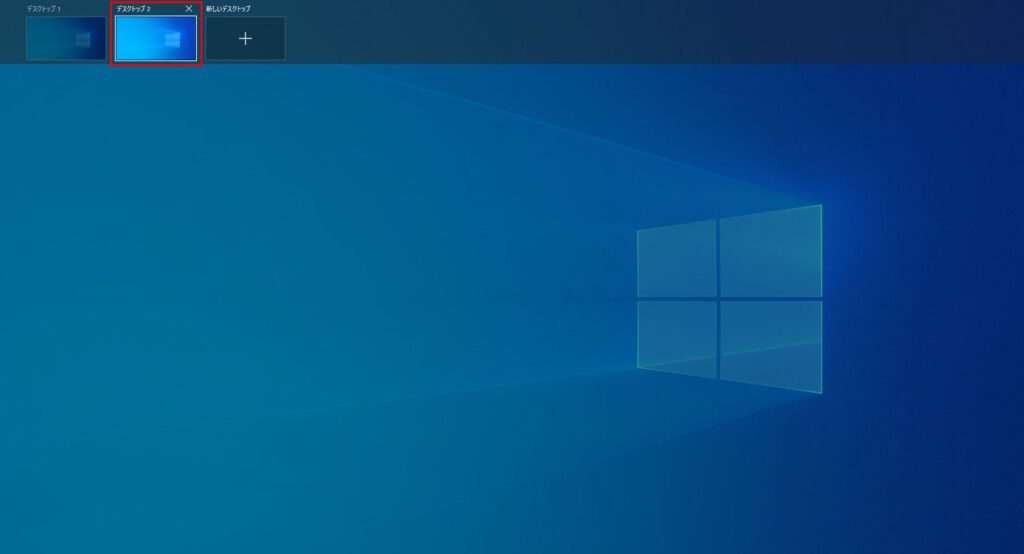
Task: Select the デスクトップ 2 thumbnail
Action: (156, 39)
